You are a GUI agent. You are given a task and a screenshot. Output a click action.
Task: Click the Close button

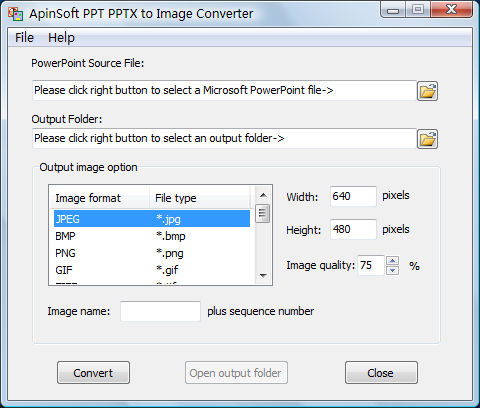tap(381, 373)
